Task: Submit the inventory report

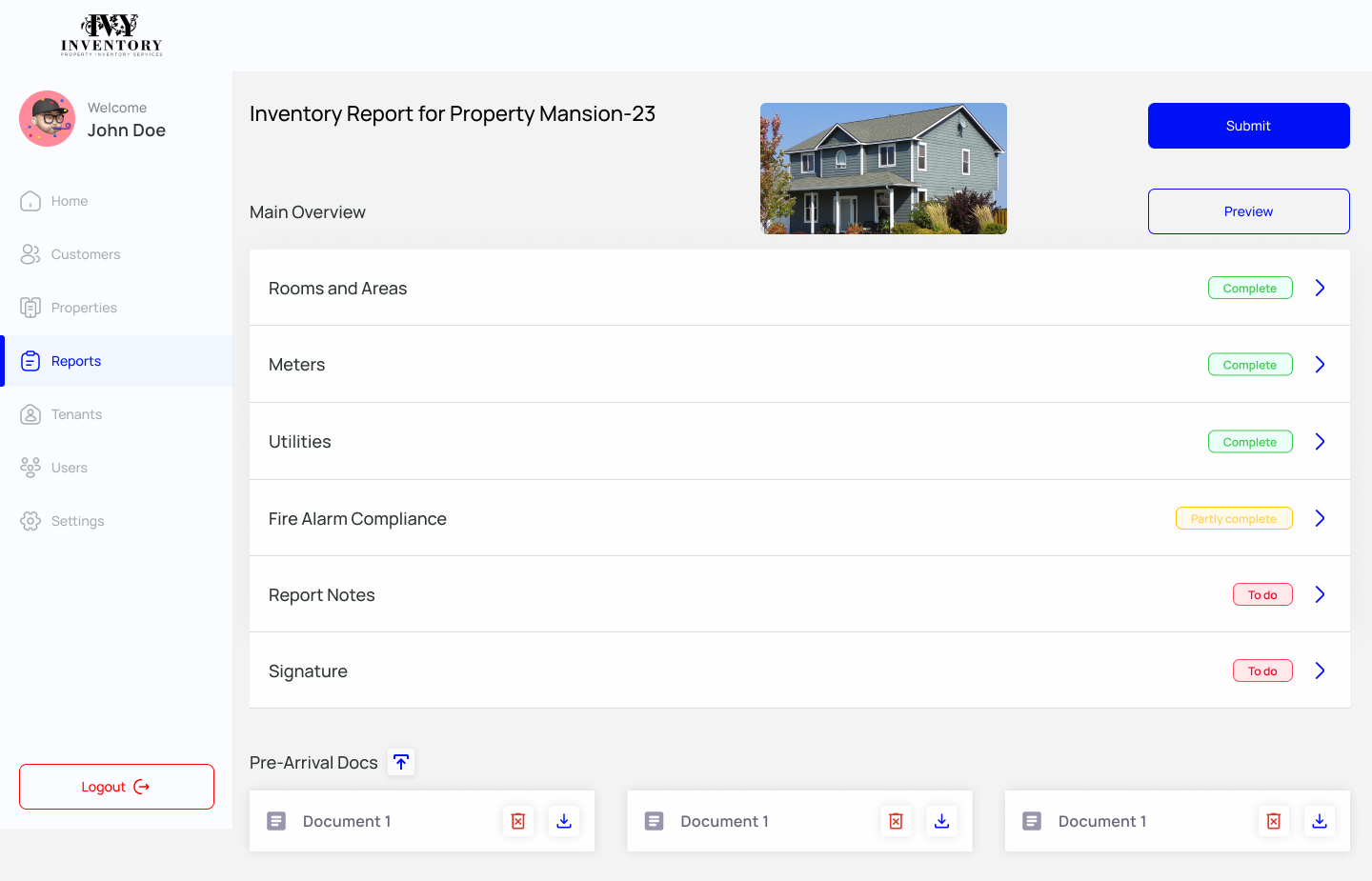Action: 1248,126
